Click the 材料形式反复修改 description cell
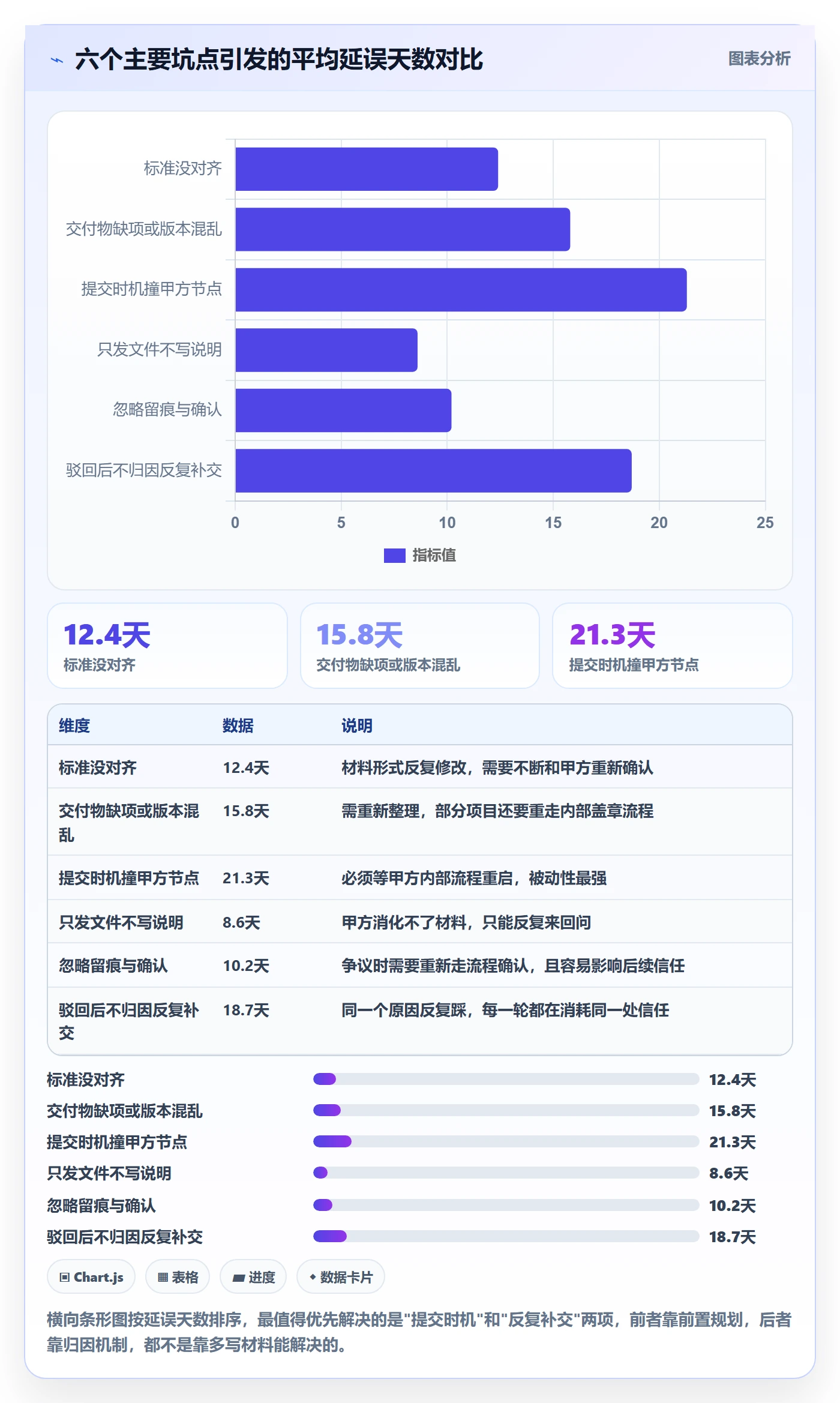This screenshot has width=840, height=1403. 497,768
